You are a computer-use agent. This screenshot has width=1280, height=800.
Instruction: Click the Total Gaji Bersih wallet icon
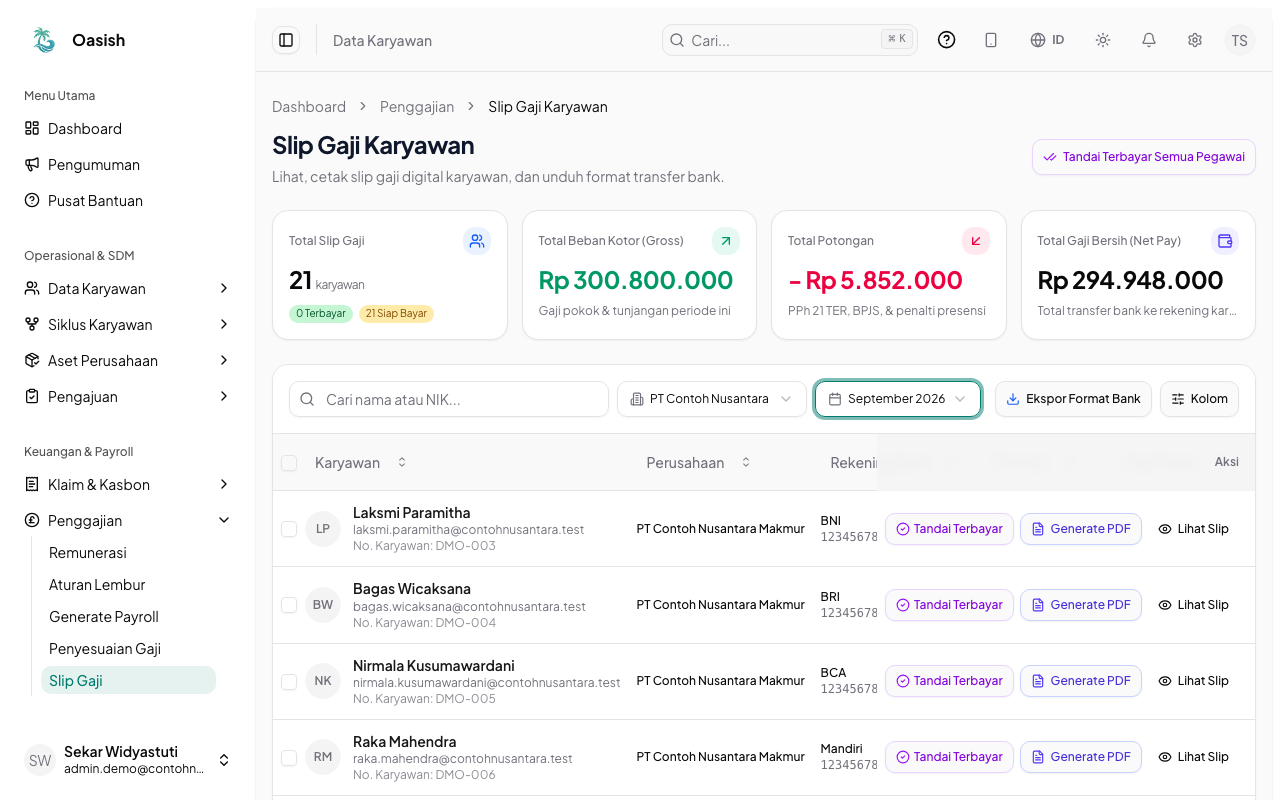(x=1225, y=241)
